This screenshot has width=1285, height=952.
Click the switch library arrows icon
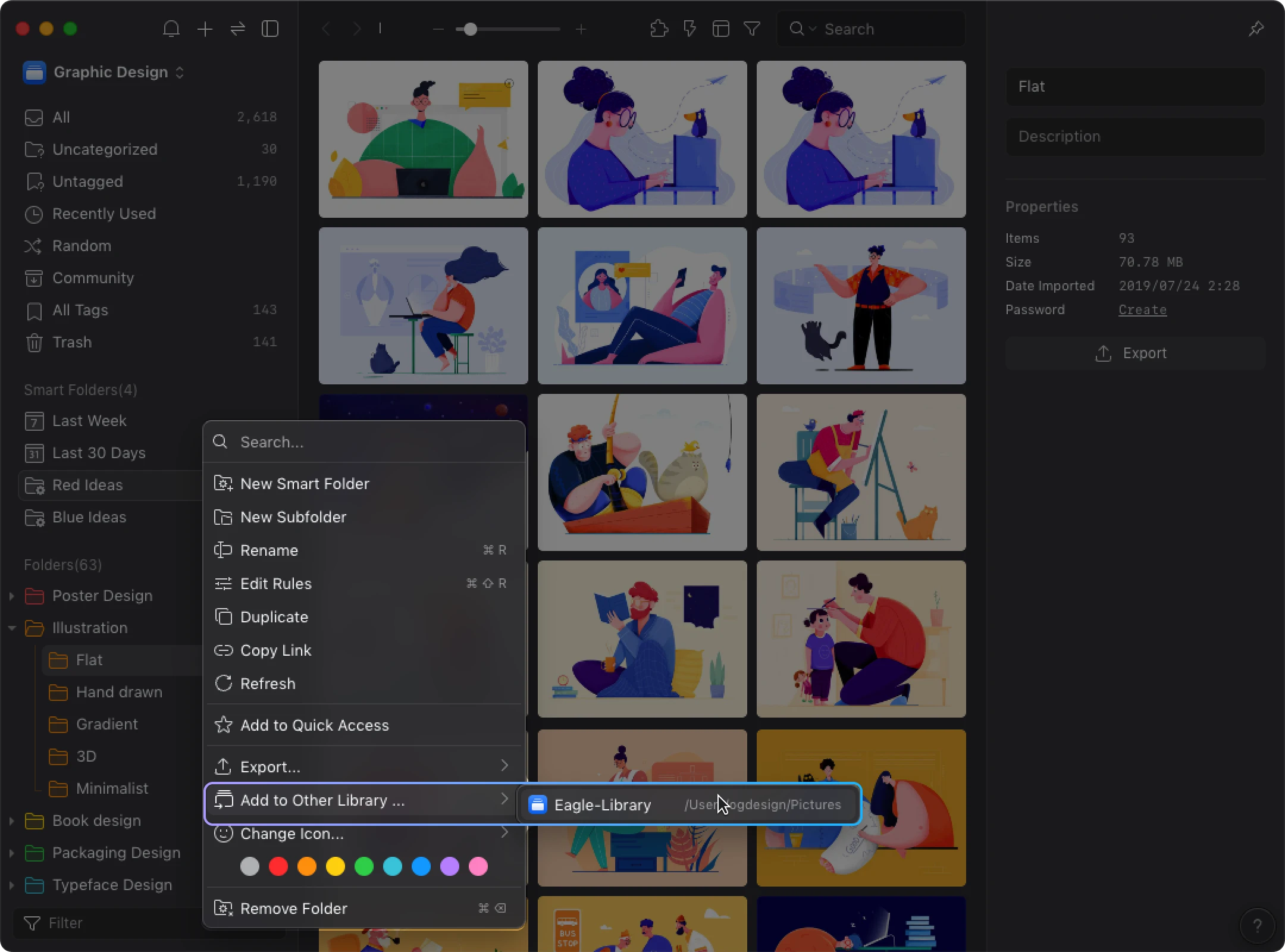click(237, 29)
